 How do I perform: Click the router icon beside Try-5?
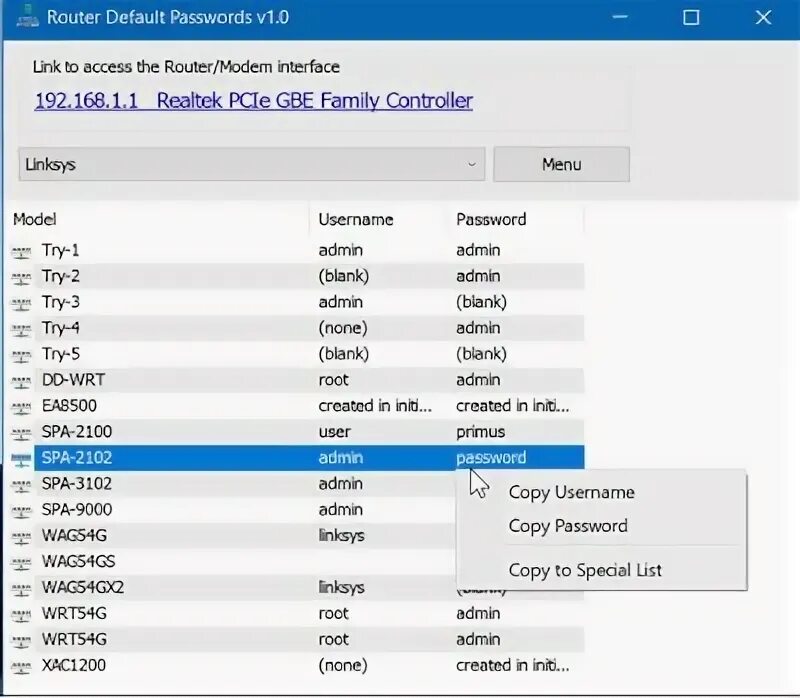[x=21, y=356]
